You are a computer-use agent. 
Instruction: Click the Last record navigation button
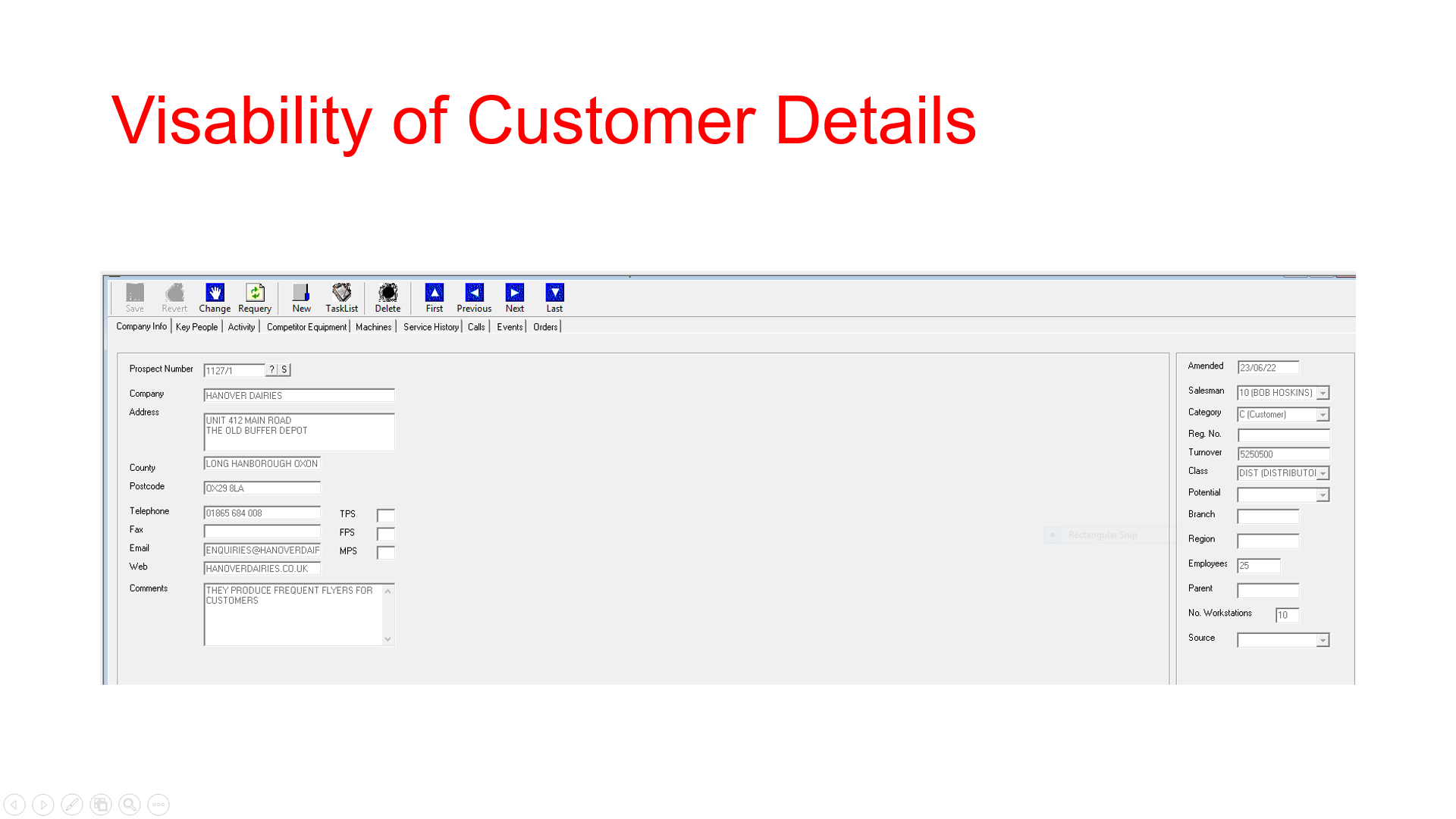point(554,298)
